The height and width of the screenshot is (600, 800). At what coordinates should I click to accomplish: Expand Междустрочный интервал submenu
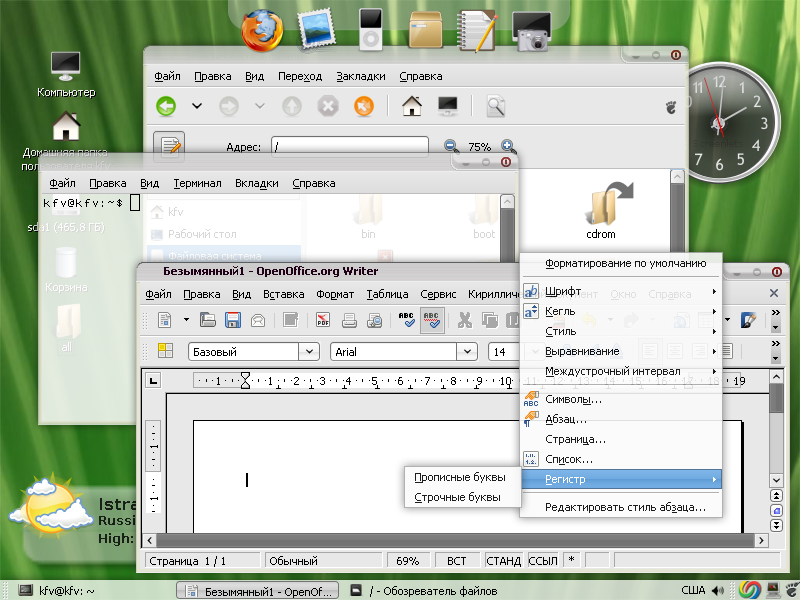point(621,371)
